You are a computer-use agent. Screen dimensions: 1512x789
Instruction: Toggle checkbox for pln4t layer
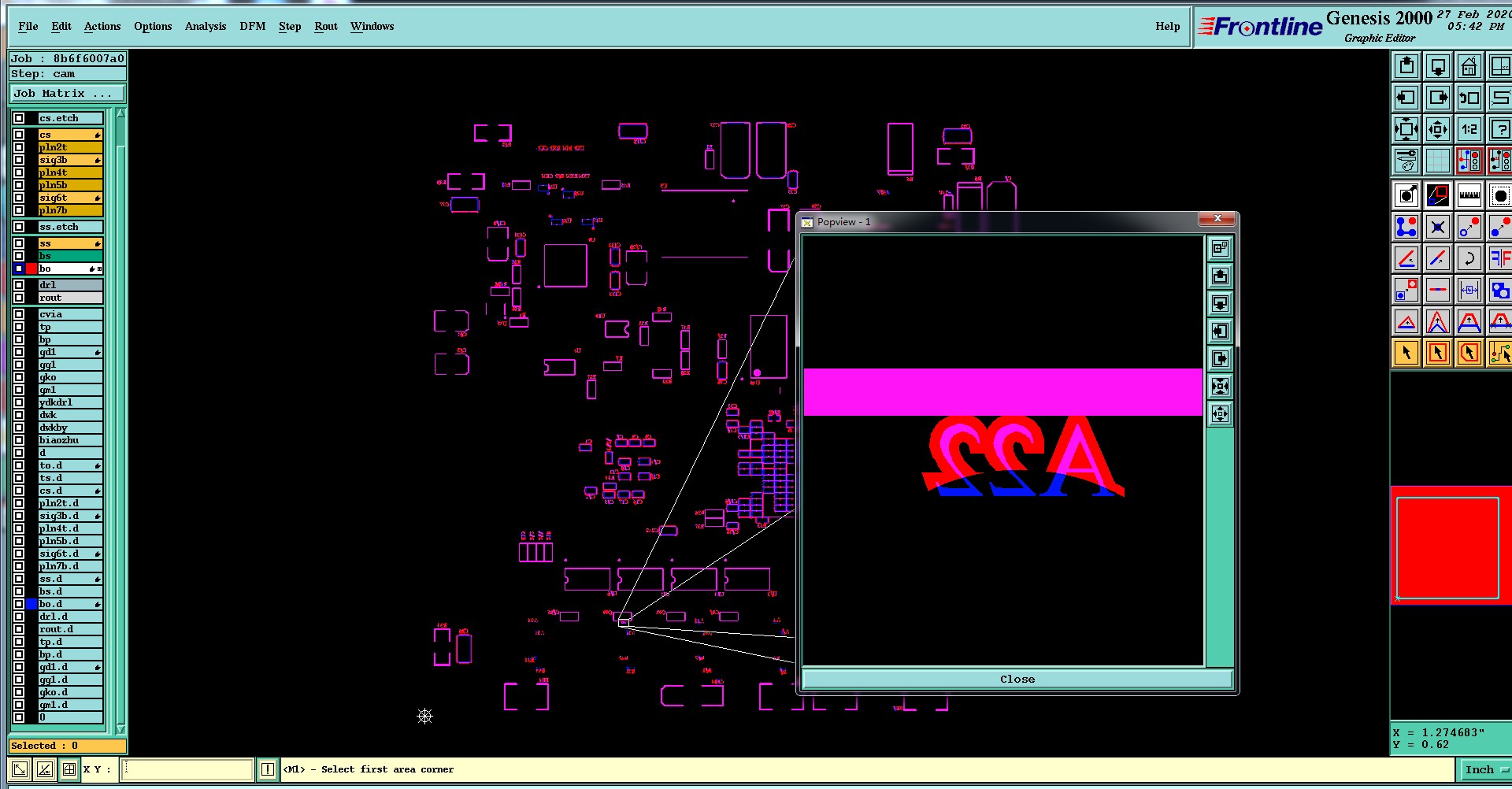(x=19, y=172)
